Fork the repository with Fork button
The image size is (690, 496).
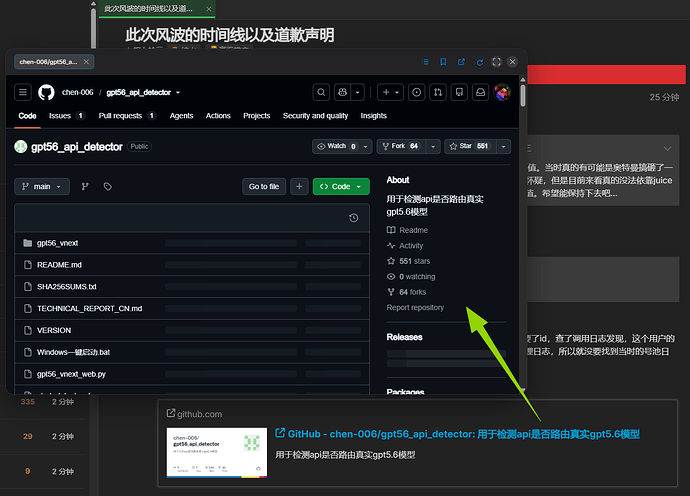[401, 147]
